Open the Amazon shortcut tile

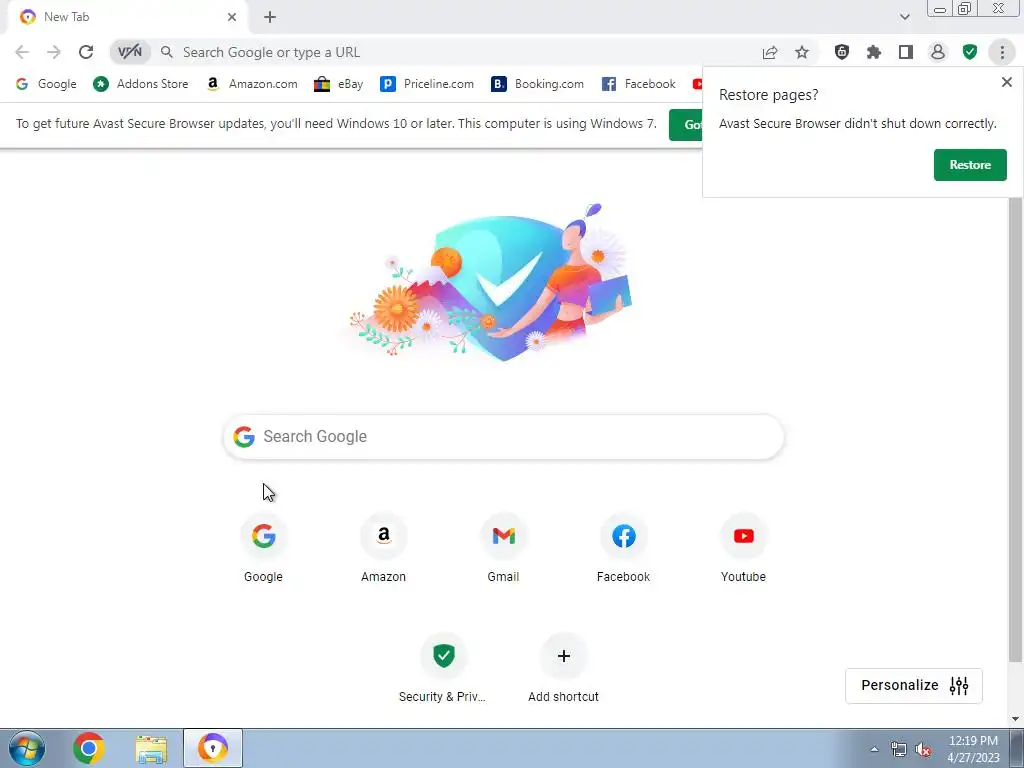(x=383, y=549)
